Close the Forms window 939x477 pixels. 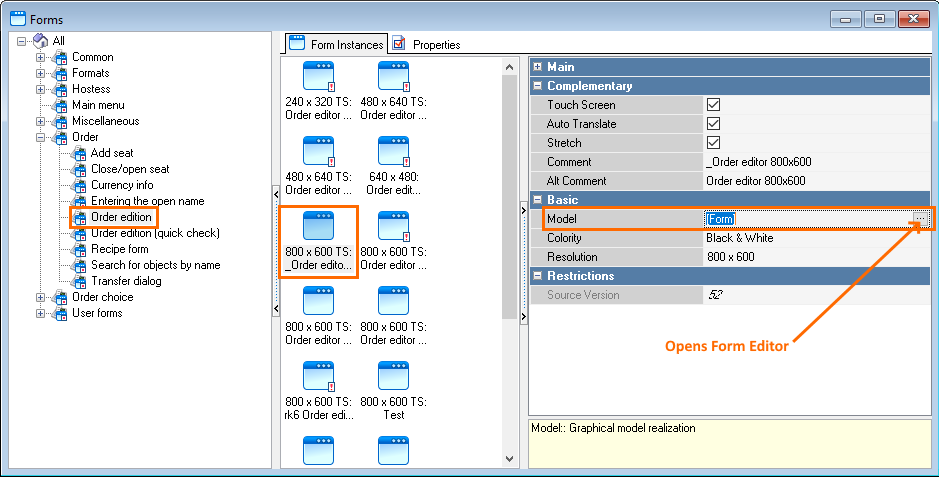coord(914,19)
